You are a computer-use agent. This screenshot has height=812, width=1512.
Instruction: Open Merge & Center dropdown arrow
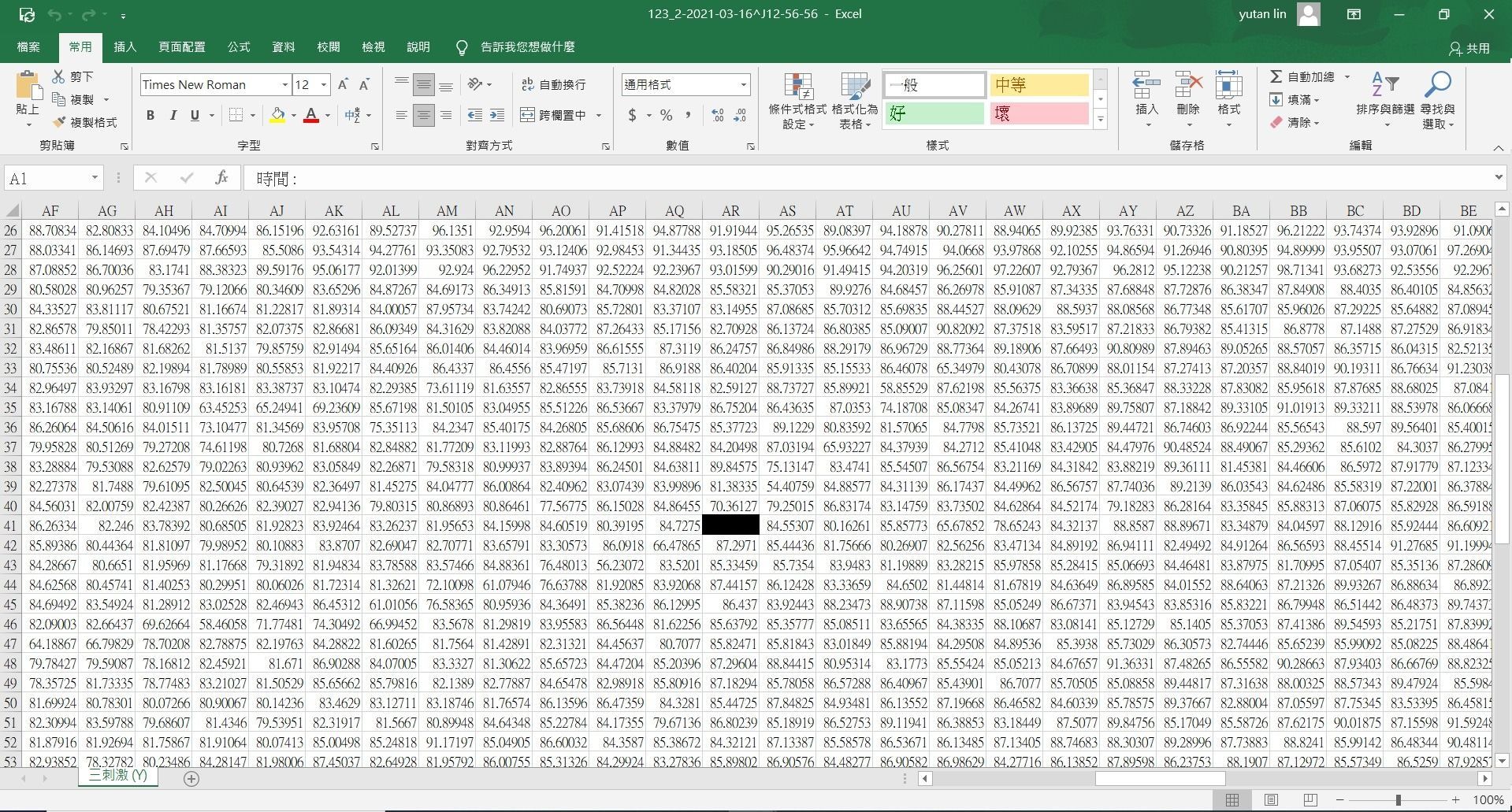coord(599,116)
